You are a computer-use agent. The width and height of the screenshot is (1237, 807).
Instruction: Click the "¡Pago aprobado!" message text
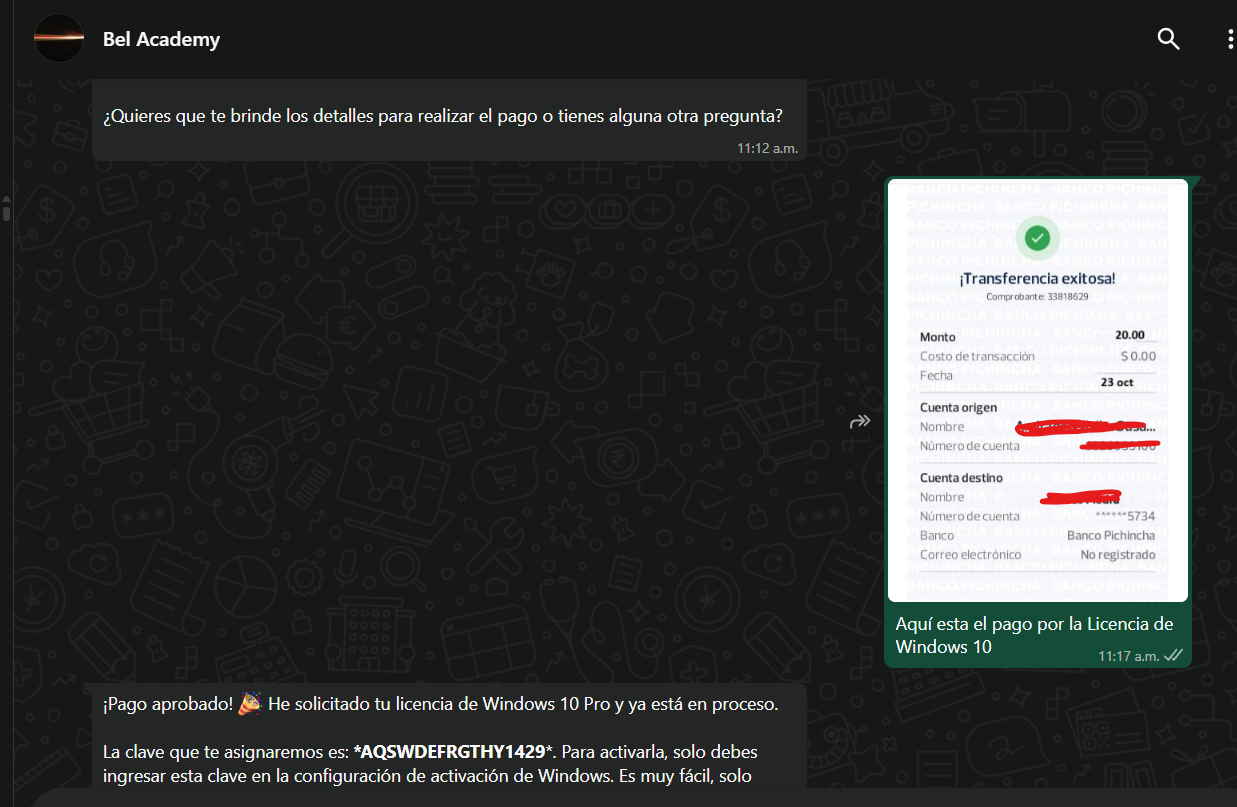[167, 704]
